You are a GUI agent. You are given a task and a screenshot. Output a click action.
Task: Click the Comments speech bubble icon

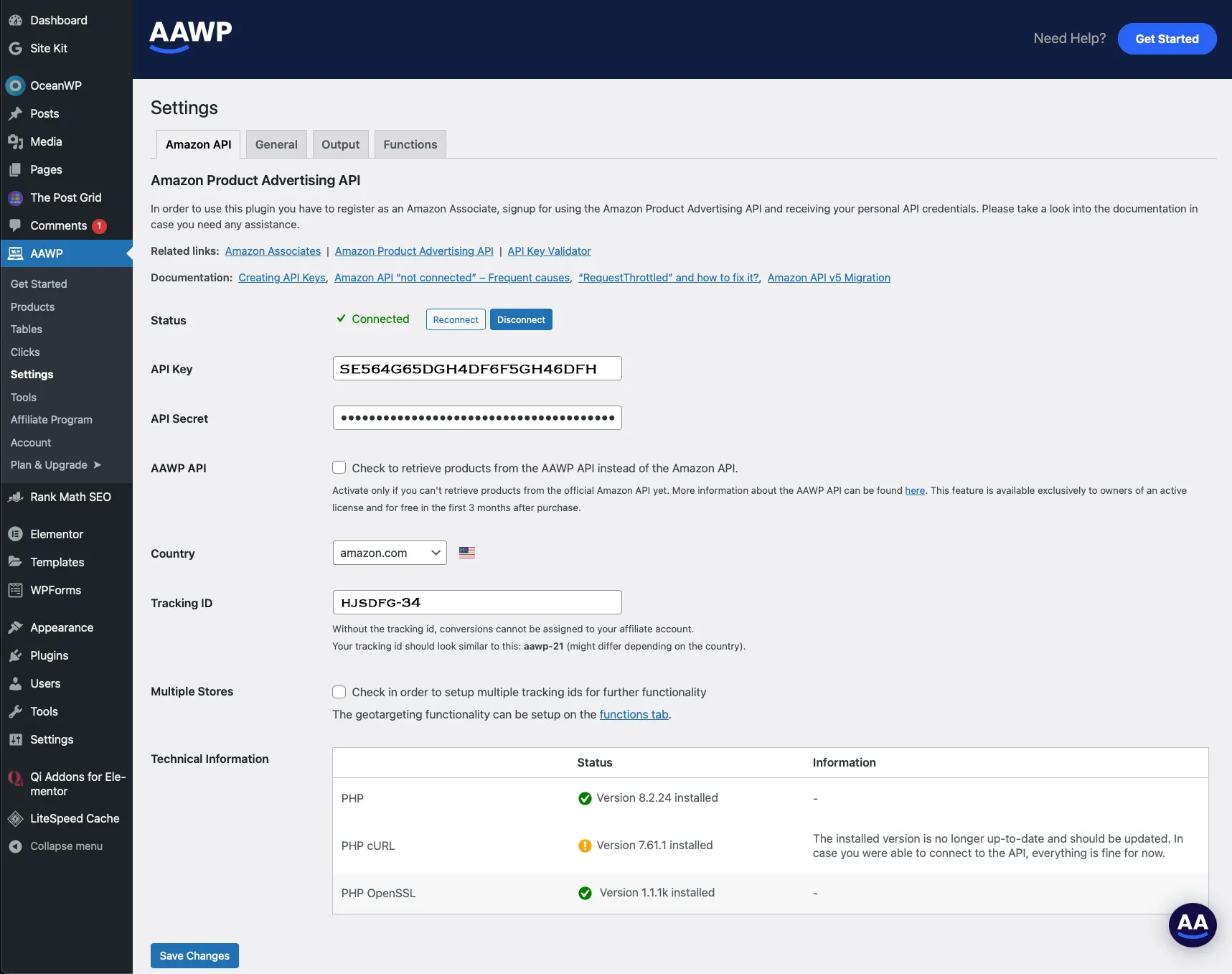click(x=15, y=225)
